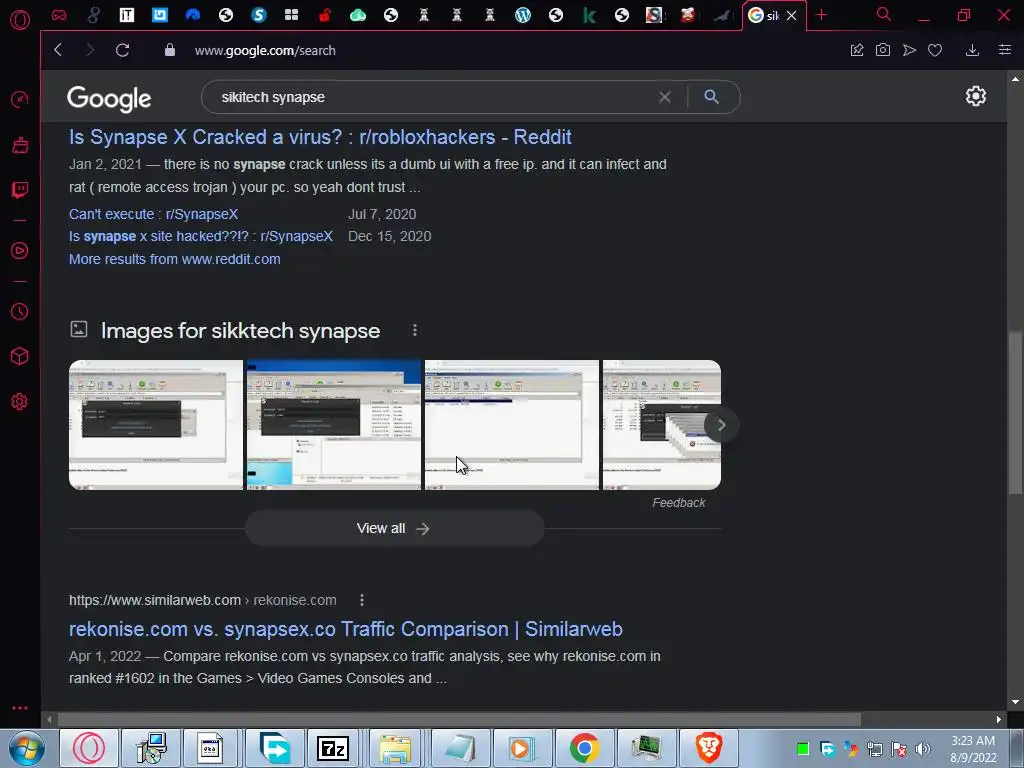Open More results from www.reddit.com
This screenshot has width=1024, height=768.
(174, 259)
